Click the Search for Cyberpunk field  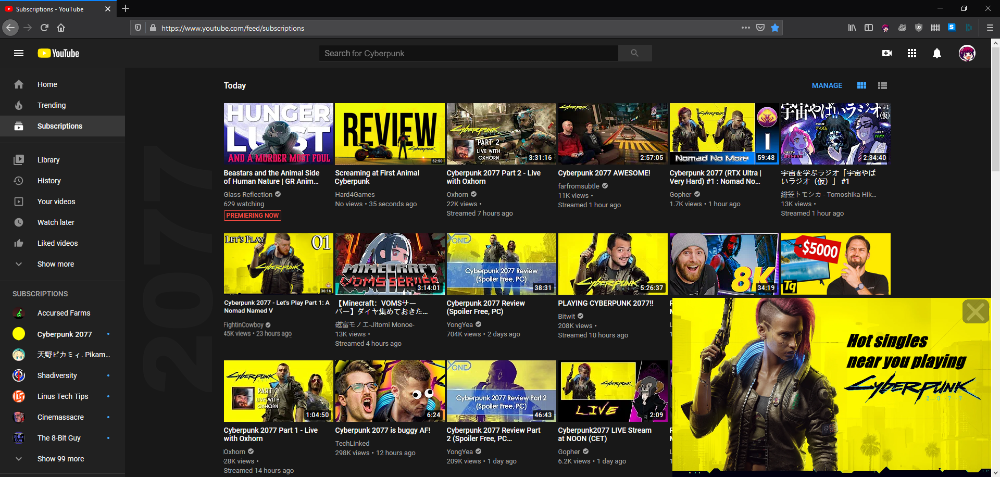click(468, 53)
